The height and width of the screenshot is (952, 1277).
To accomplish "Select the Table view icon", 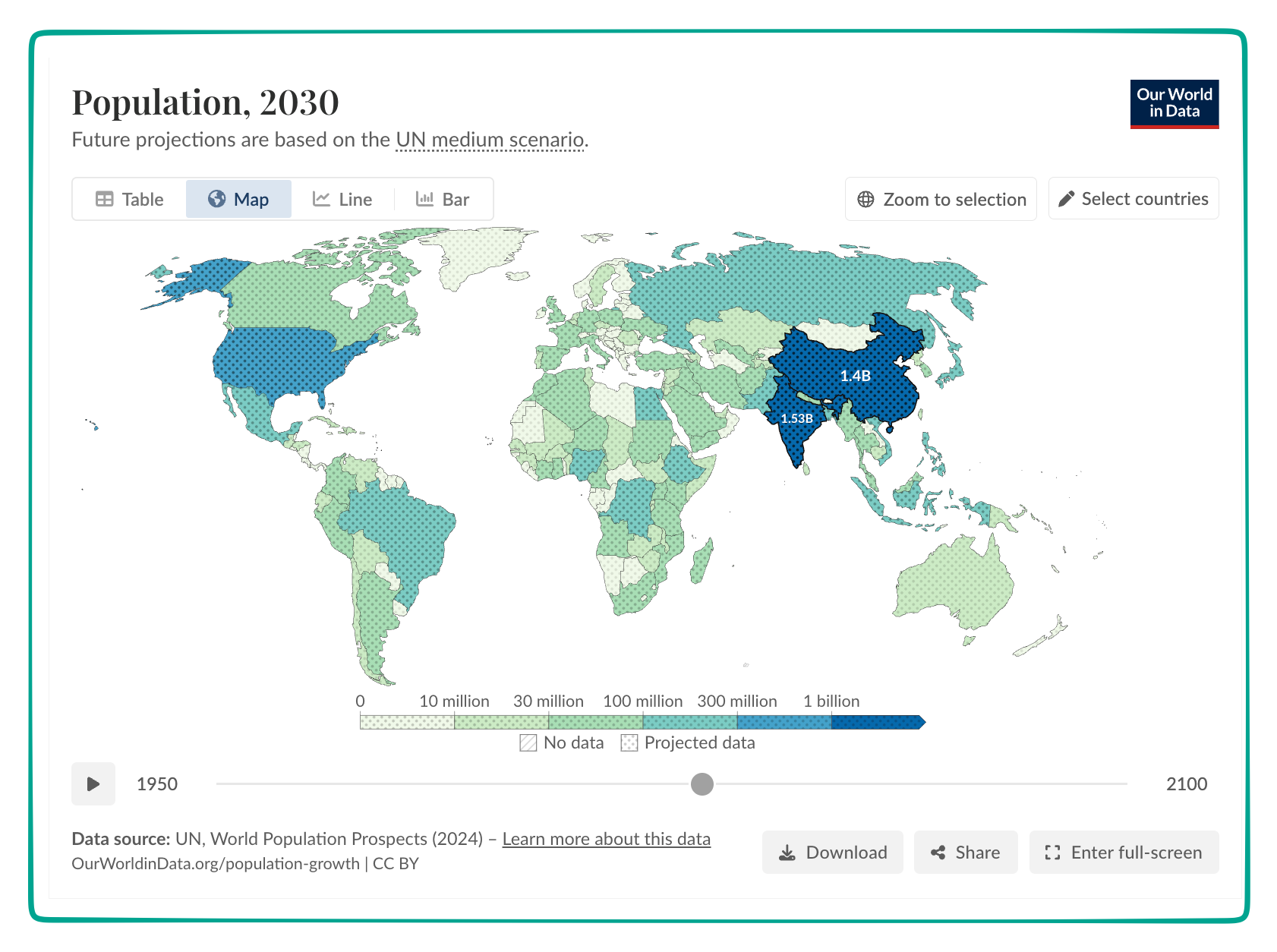I will 105,199.
